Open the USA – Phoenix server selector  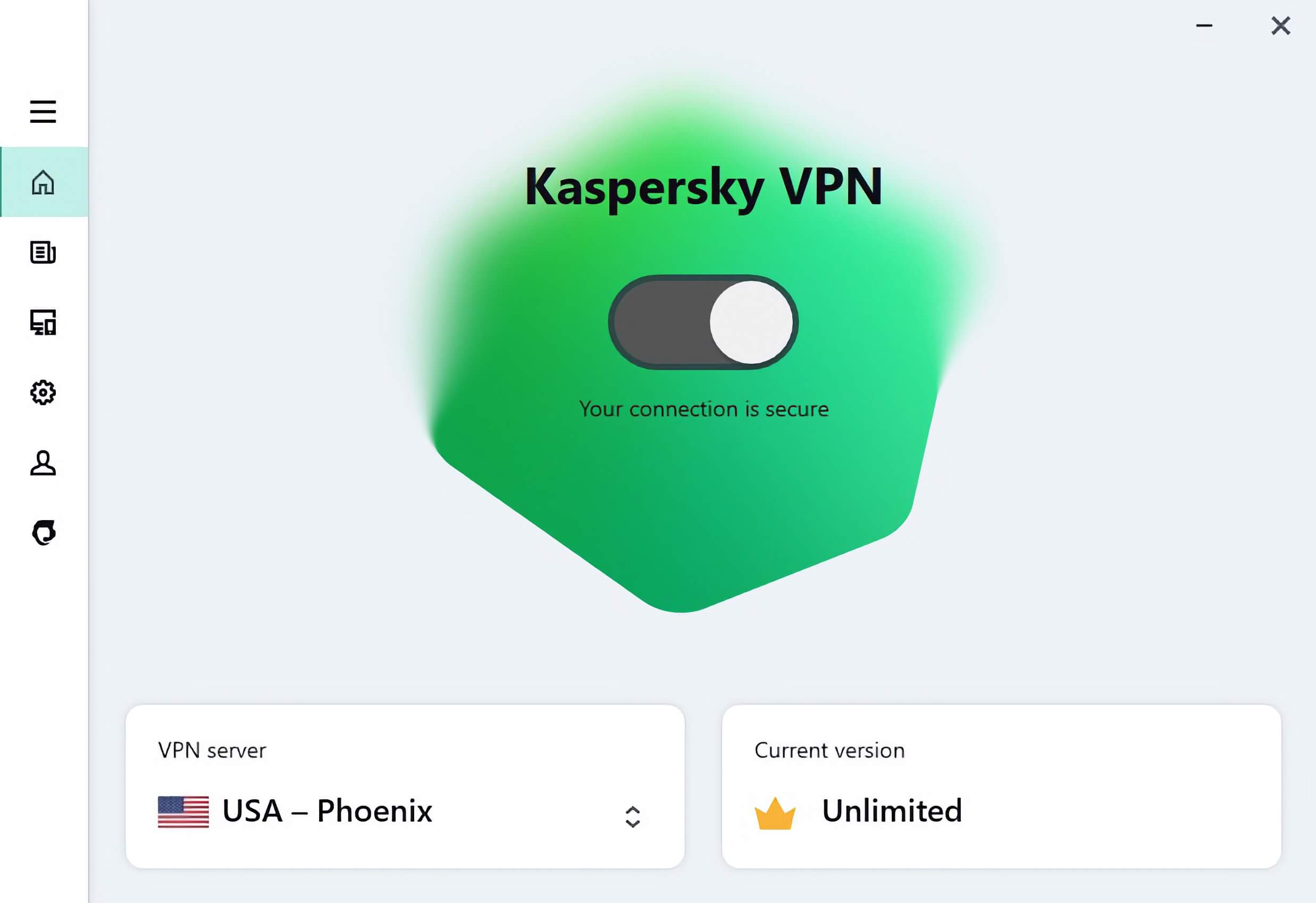pos(405,810)
